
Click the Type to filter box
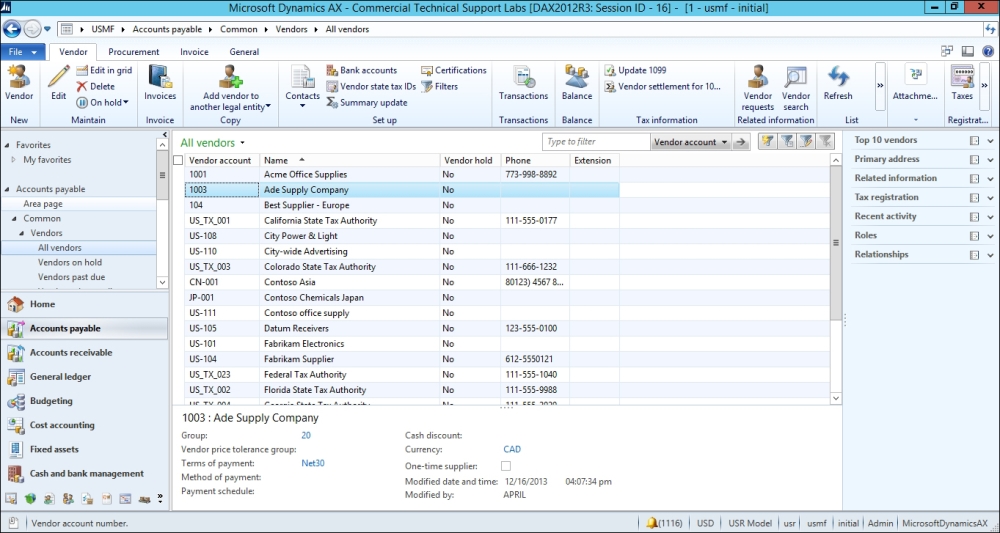pyautogui.click(x=596, y=142)
